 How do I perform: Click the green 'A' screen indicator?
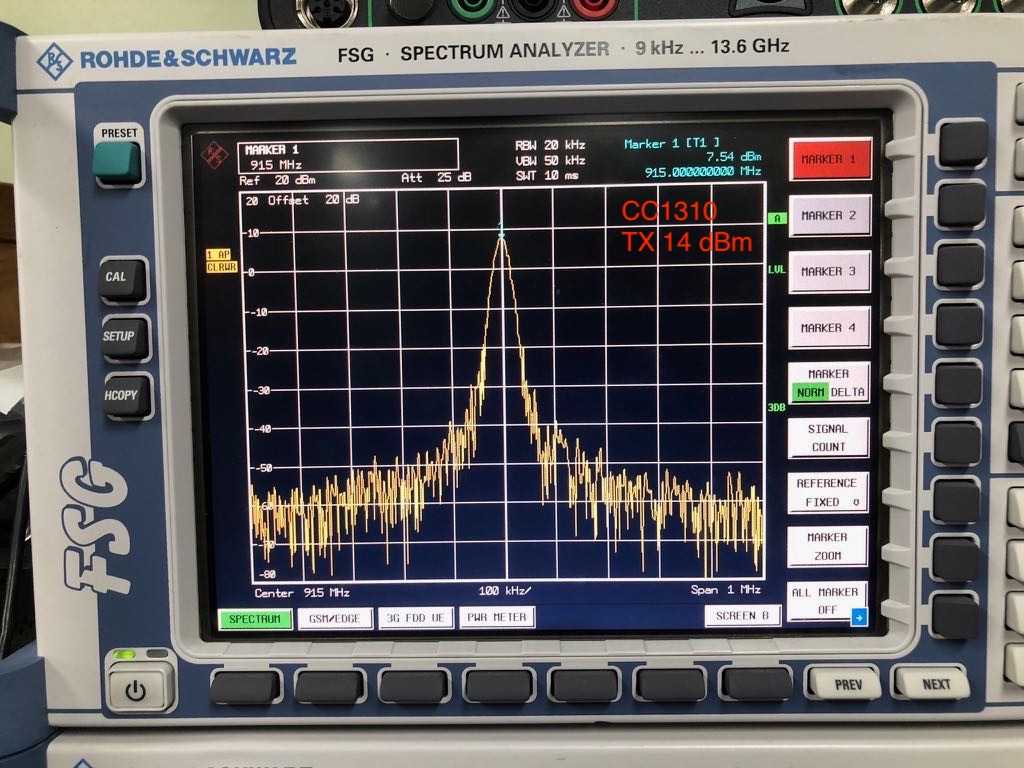776,219
